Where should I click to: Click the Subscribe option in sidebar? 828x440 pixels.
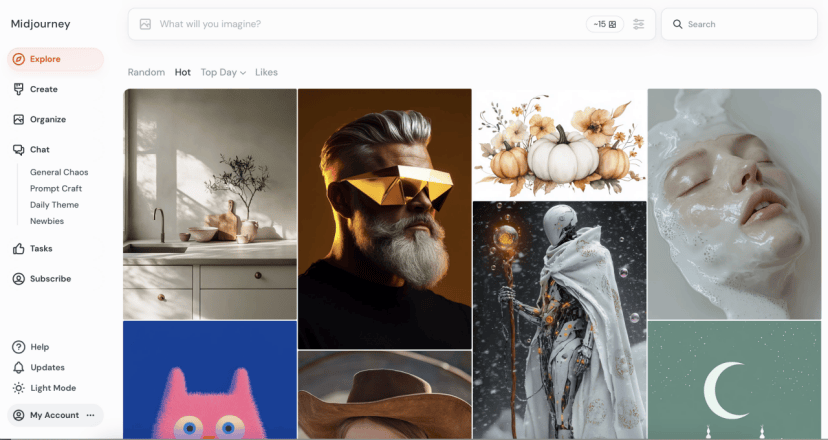(50, 279)
